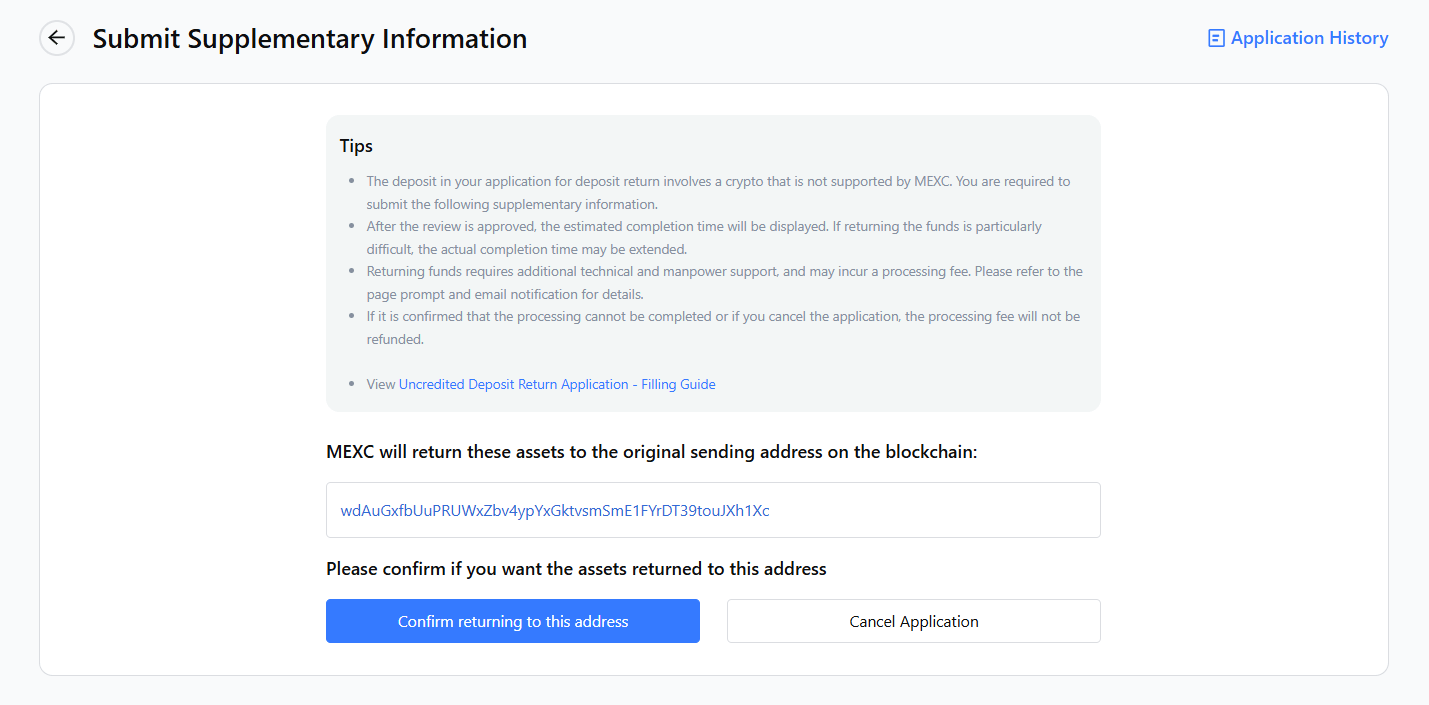Open the Uncredited Deposit Return Filling Guide
This screenshot has width=1429, height=705.
557,384
